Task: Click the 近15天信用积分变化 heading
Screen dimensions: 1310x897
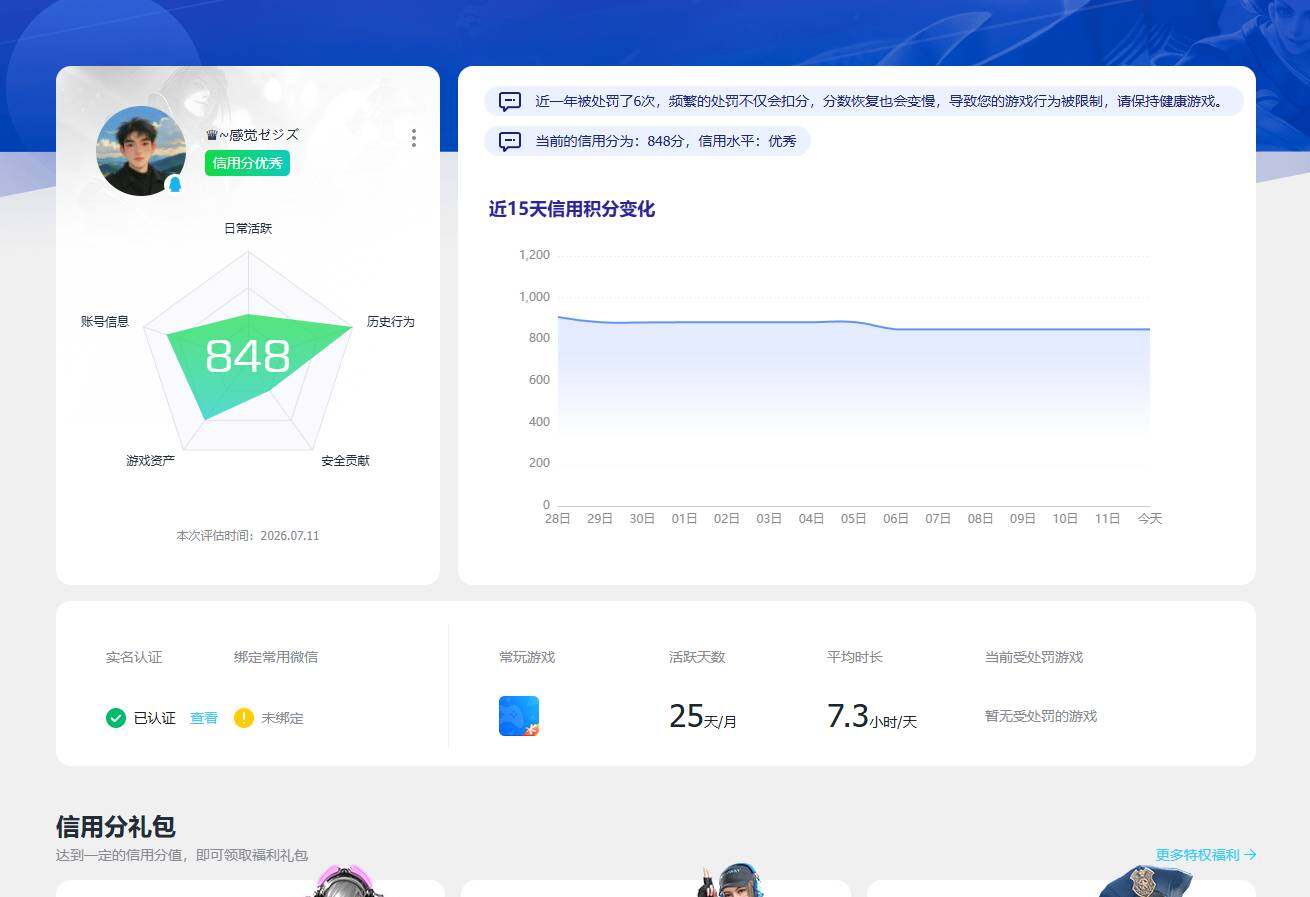Action: [572, 209]
